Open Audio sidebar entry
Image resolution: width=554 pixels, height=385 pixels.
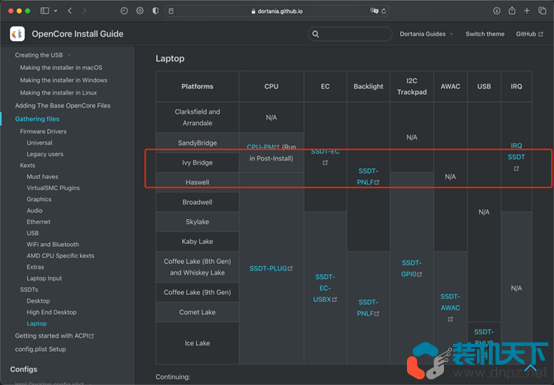pyautogui.click(x=35, y=211)
